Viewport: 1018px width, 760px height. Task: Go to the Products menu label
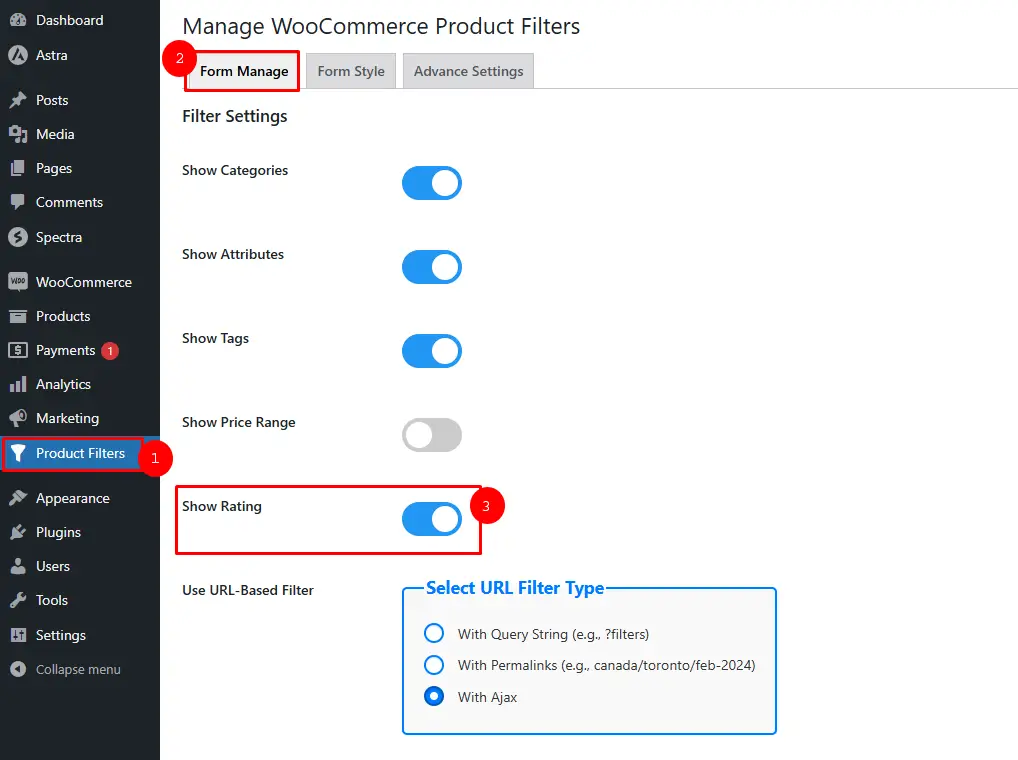[x=63, y=316]
